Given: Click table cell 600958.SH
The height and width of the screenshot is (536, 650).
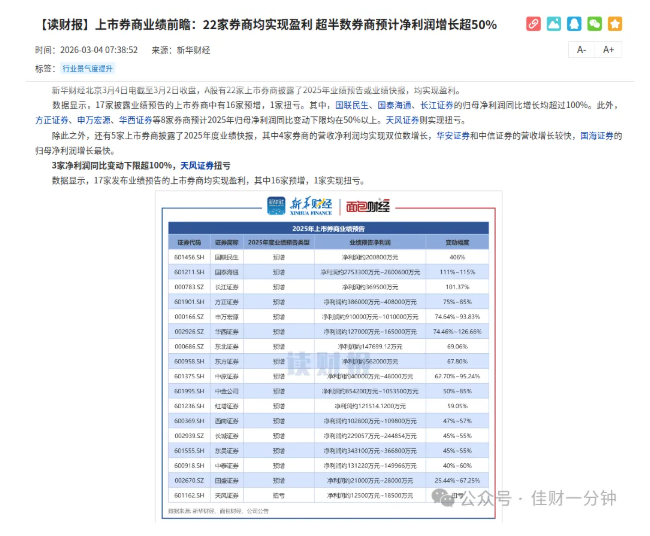Looking at the screenshot, I should (x=189, y=361).
